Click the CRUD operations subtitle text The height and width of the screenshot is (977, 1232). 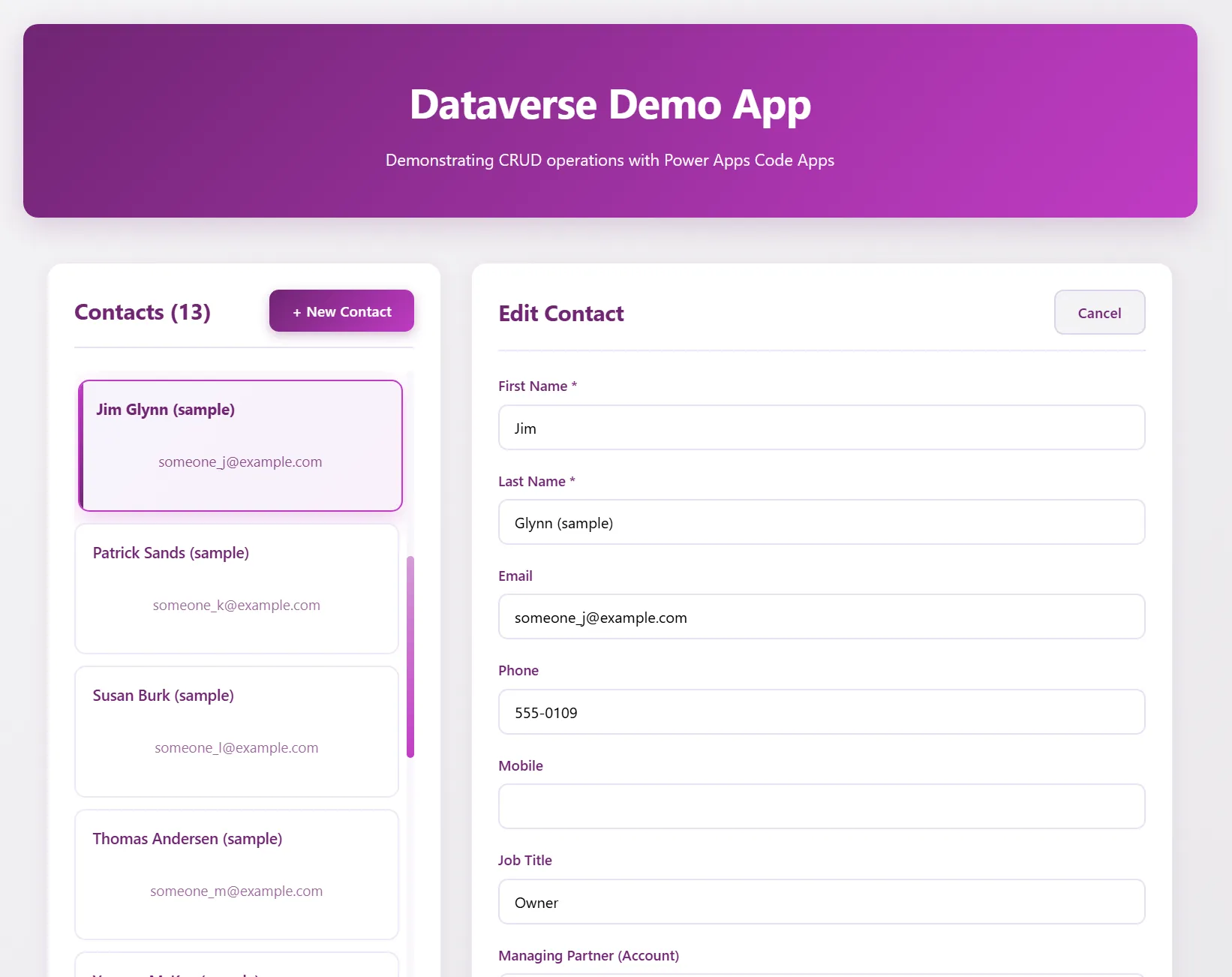610,160
